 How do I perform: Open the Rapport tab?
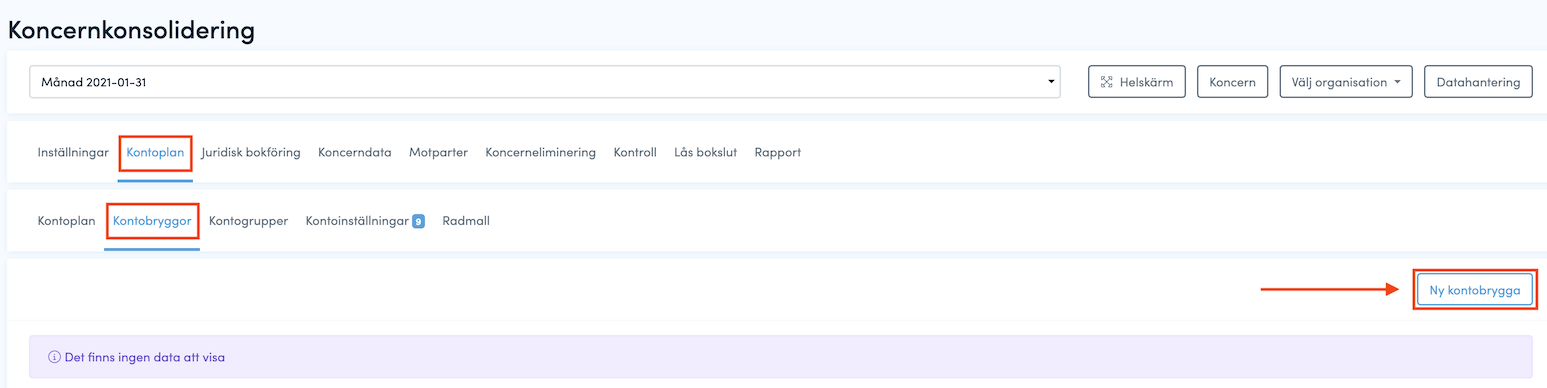[778, 153]
